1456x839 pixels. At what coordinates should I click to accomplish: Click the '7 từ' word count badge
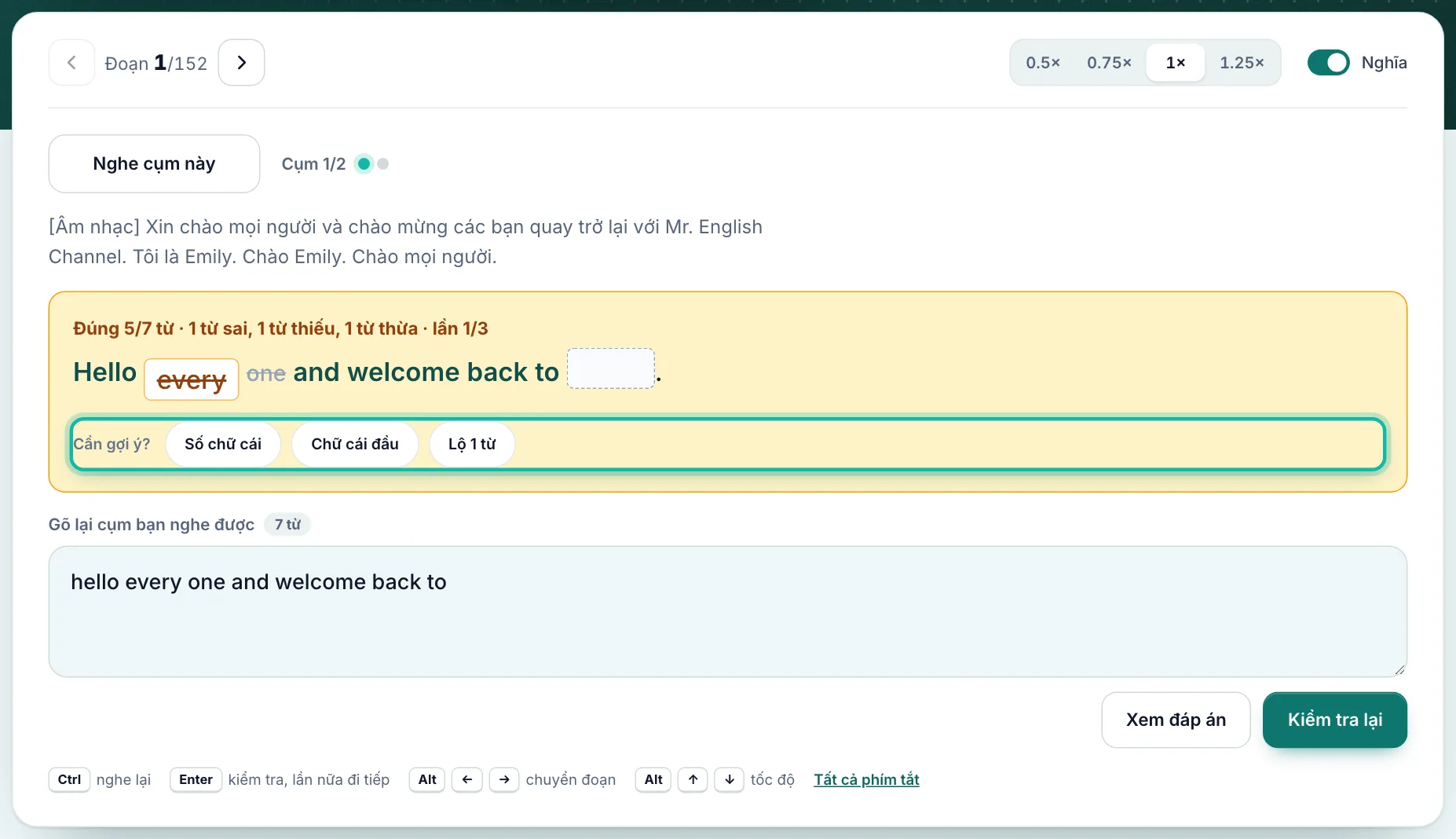pyautogui.click(x=287, y=524)
